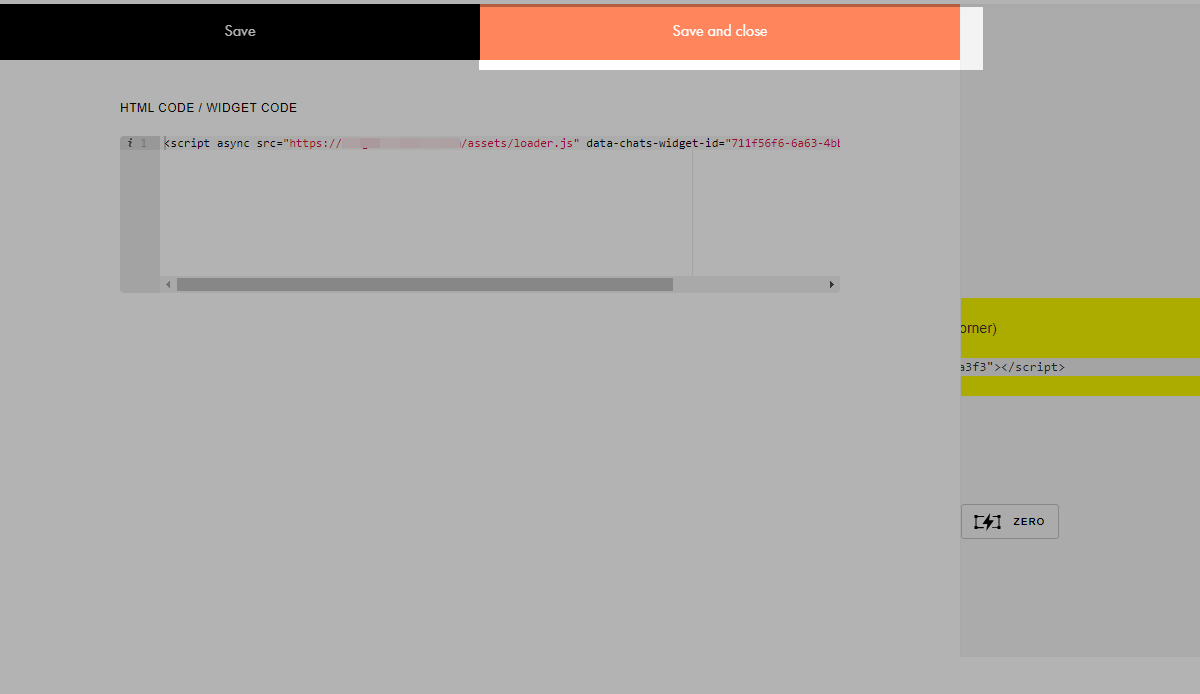This screenshot has width=1200, height=694.
Task: Click the data-chats-widget-id attribute name
Action: click(x=652, y=144)
